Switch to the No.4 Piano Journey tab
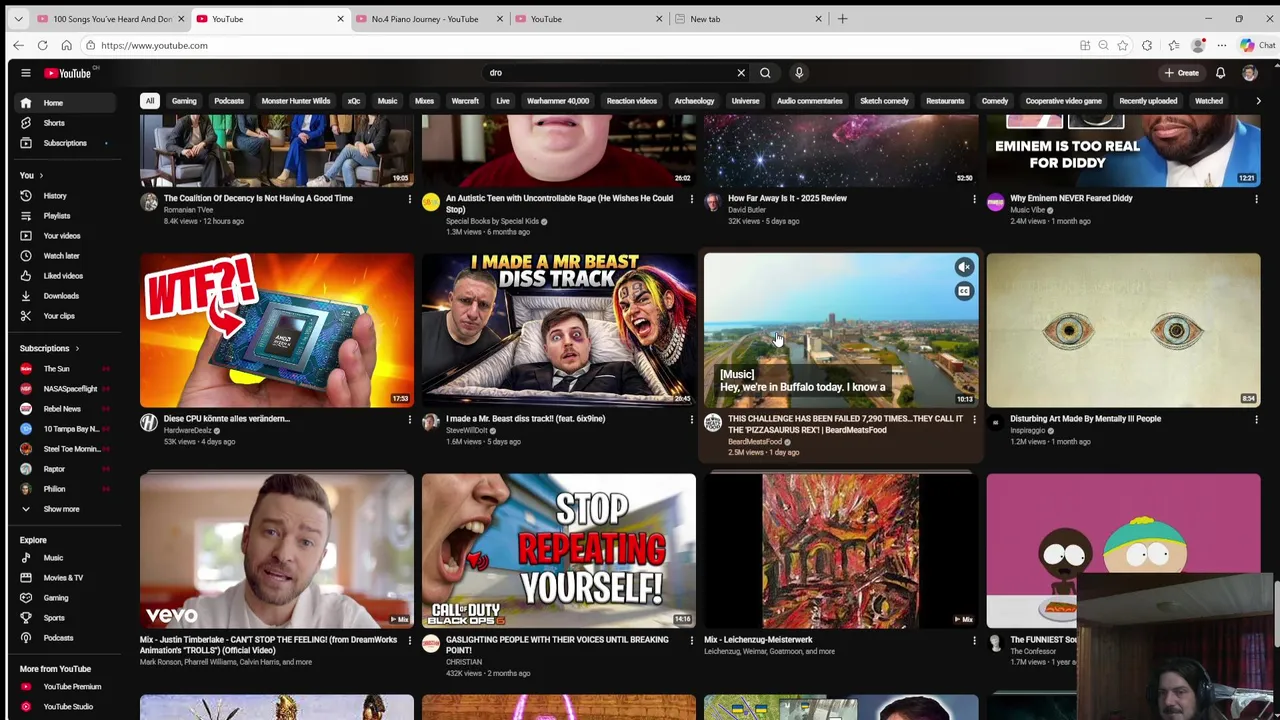 [424, 19]
